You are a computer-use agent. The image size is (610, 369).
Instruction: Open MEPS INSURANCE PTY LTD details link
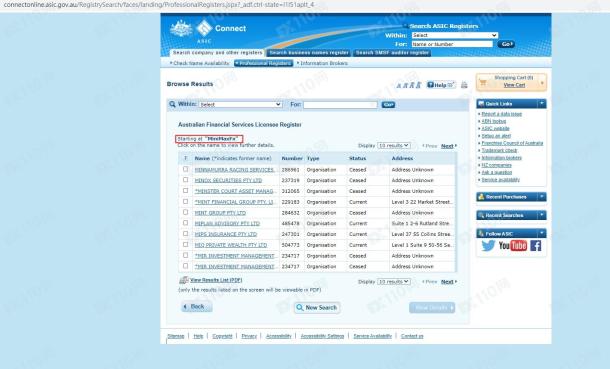pyautogui.click(x=226, y=234)
